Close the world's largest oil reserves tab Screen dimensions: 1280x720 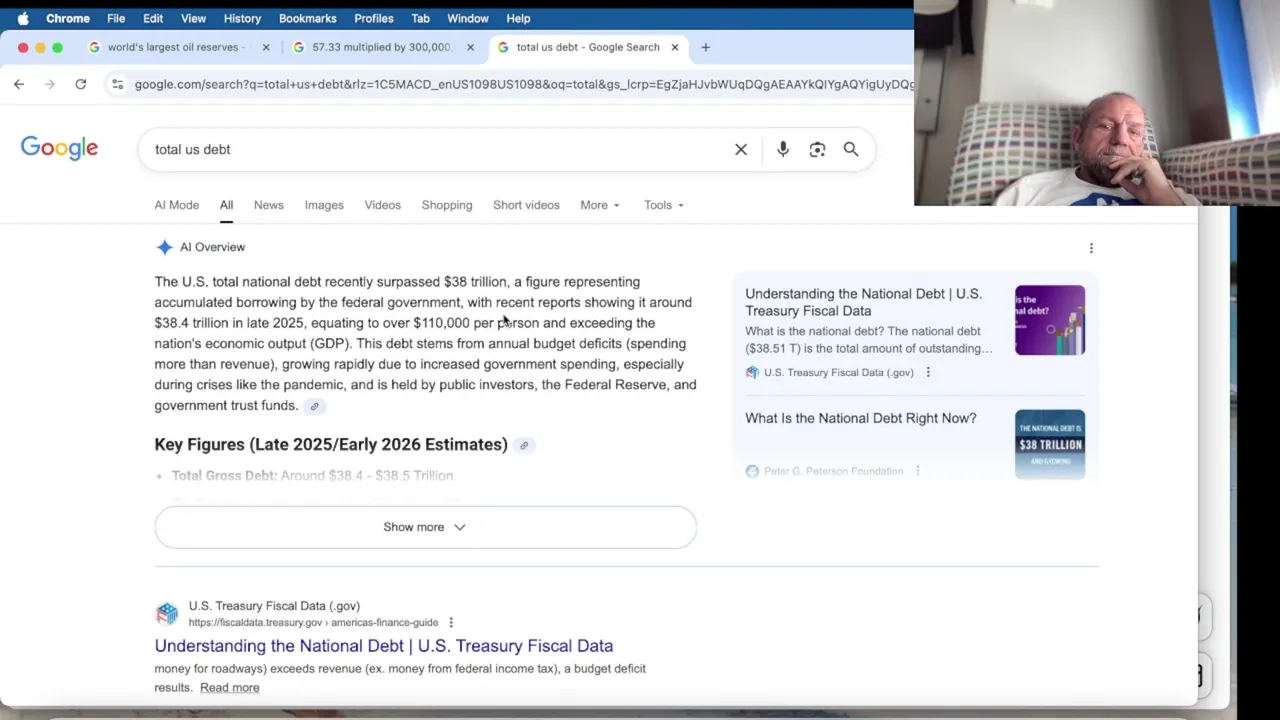pyautogui.click(x=266, y=47)
